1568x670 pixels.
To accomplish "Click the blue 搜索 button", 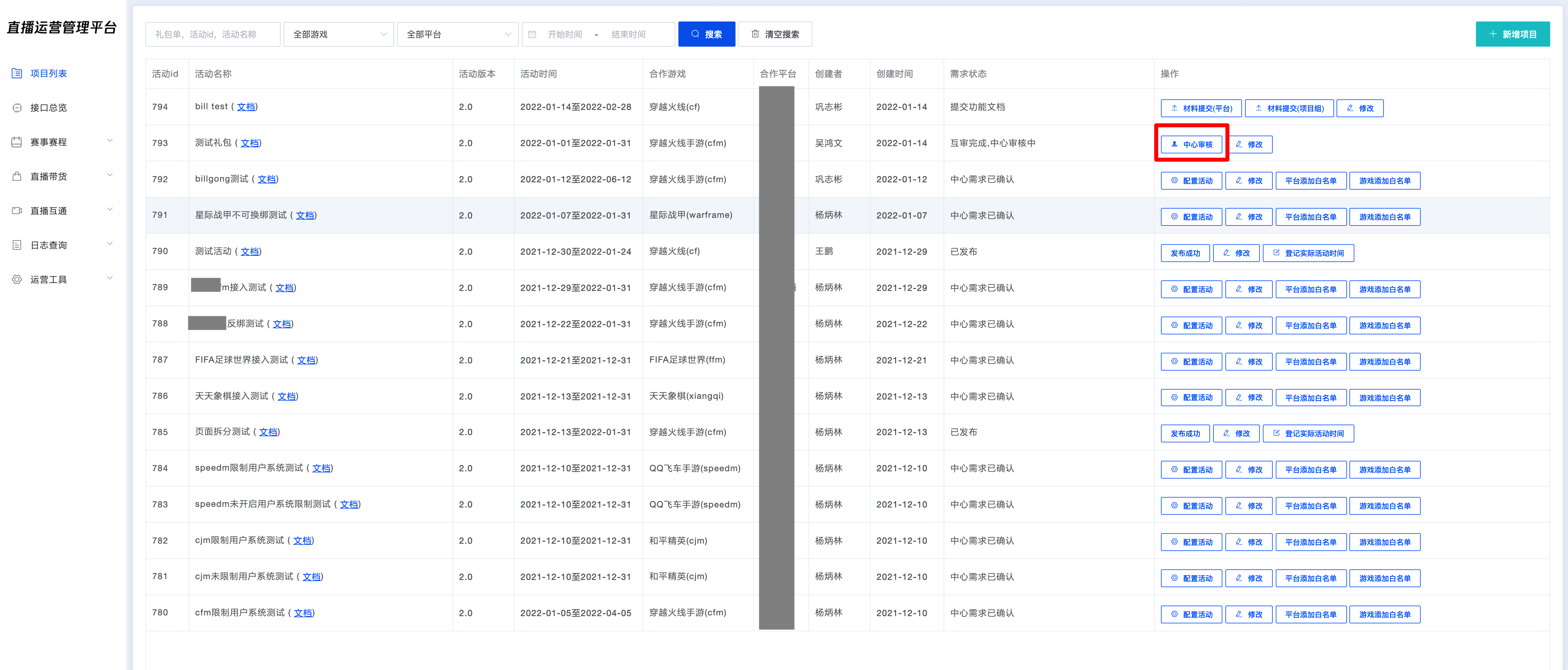I will point(707,34).
